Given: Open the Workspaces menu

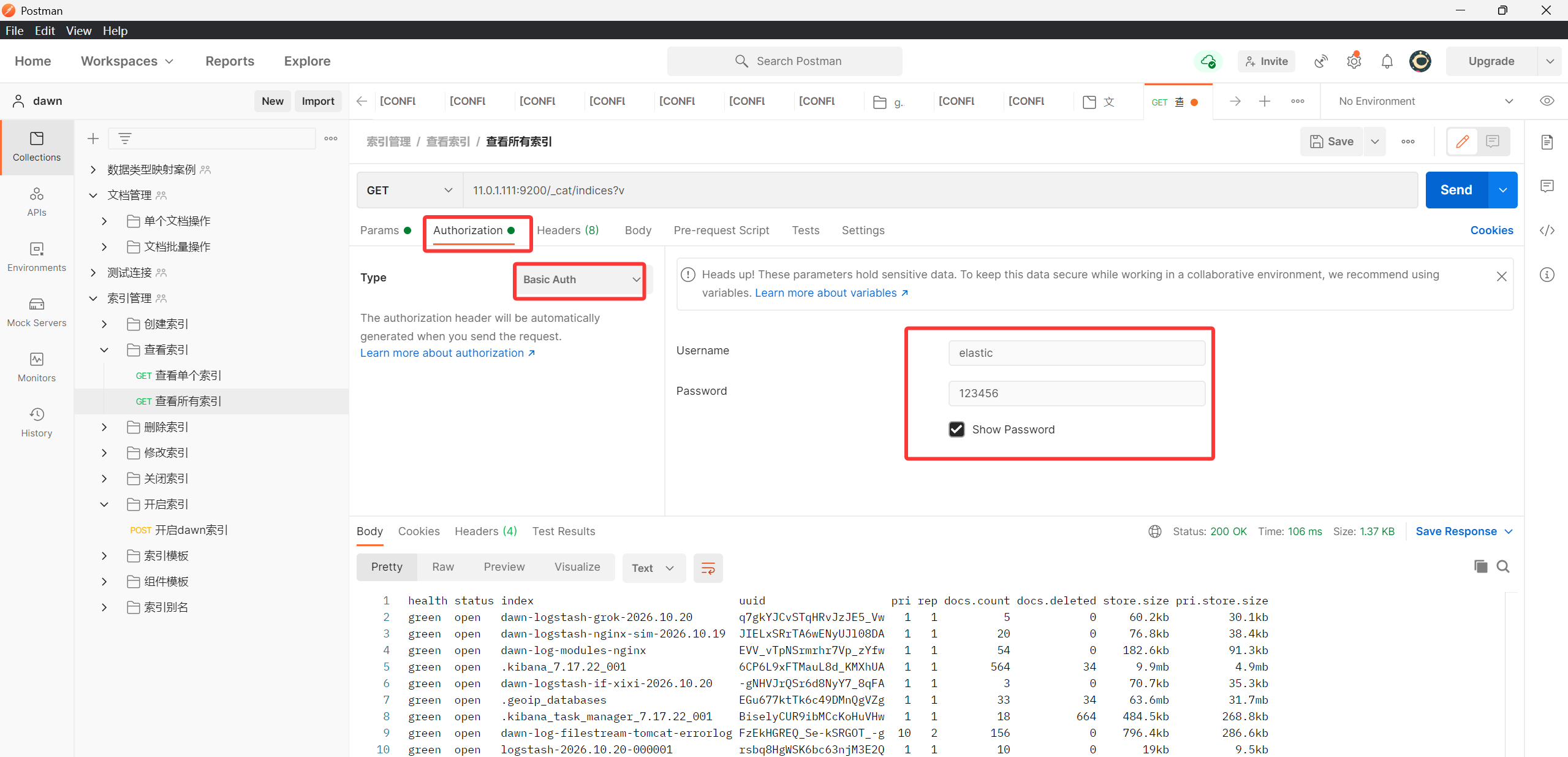Looking at the screenshot, I should point(127,61).
